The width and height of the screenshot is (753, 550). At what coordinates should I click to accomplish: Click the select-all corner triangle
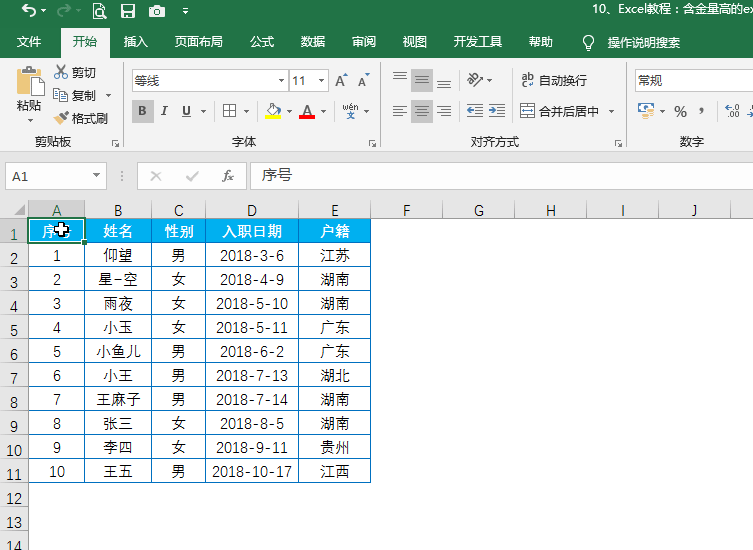19,209
